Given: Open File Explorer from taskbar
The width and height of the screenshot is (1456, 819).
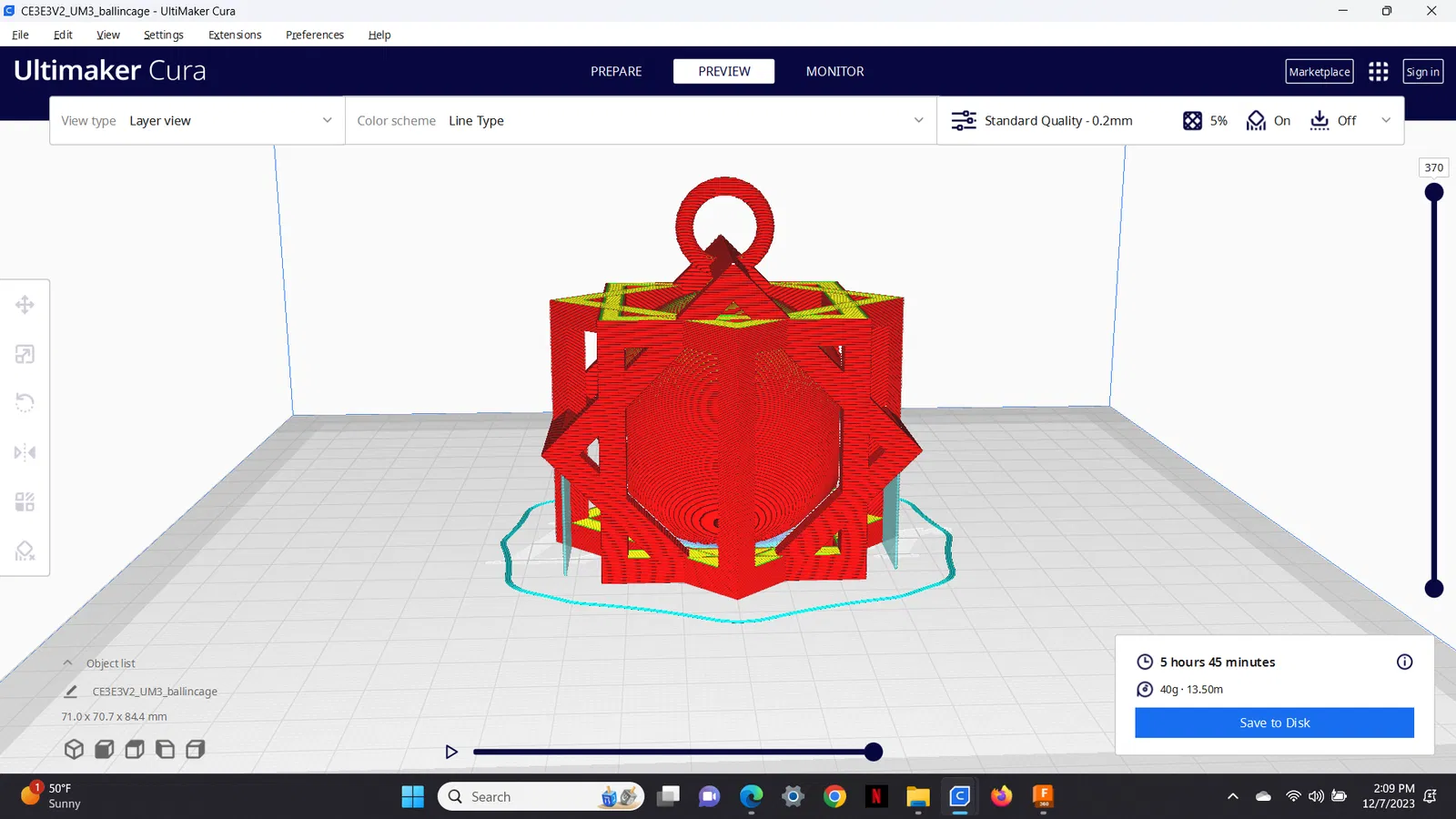Looking at the screenshot, I should click(917, 796).
